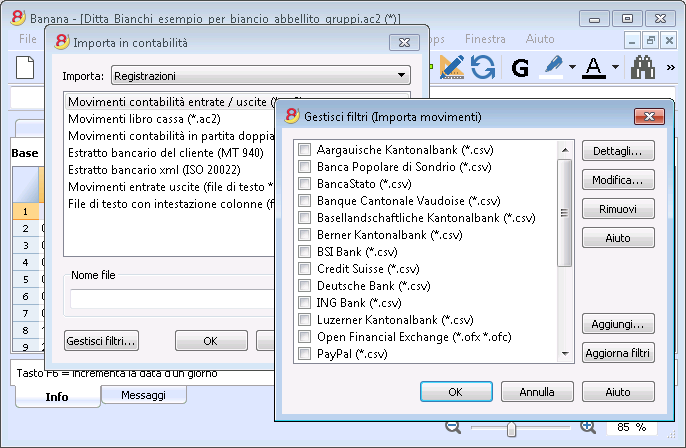The width and height of the screenshot is (686, 448).
Task: Check Credit Suisse filter
Action: (304, 269)
